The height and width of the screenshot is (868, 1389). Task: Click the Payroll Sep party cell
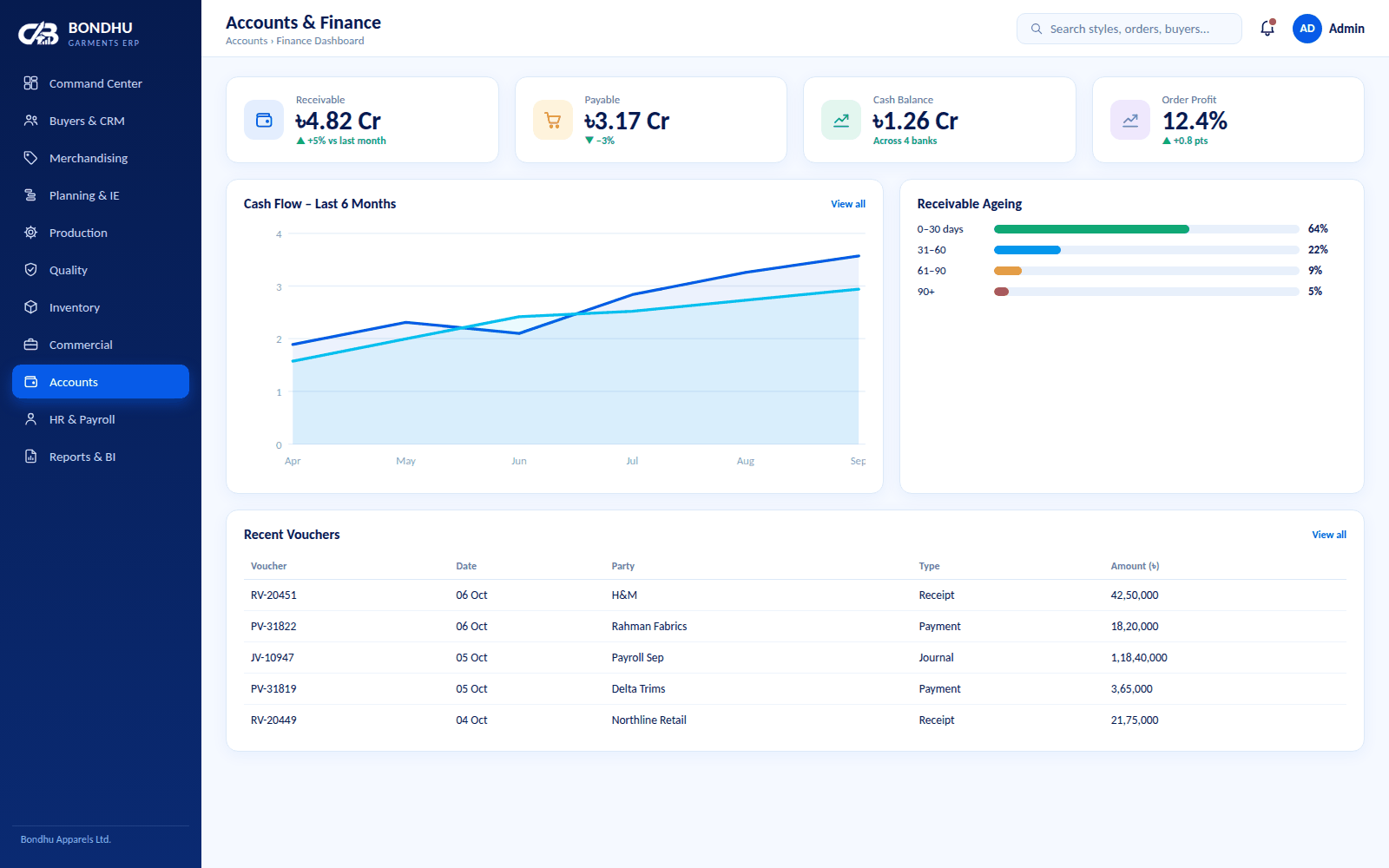pyautogui.click(x=638, y=658)
